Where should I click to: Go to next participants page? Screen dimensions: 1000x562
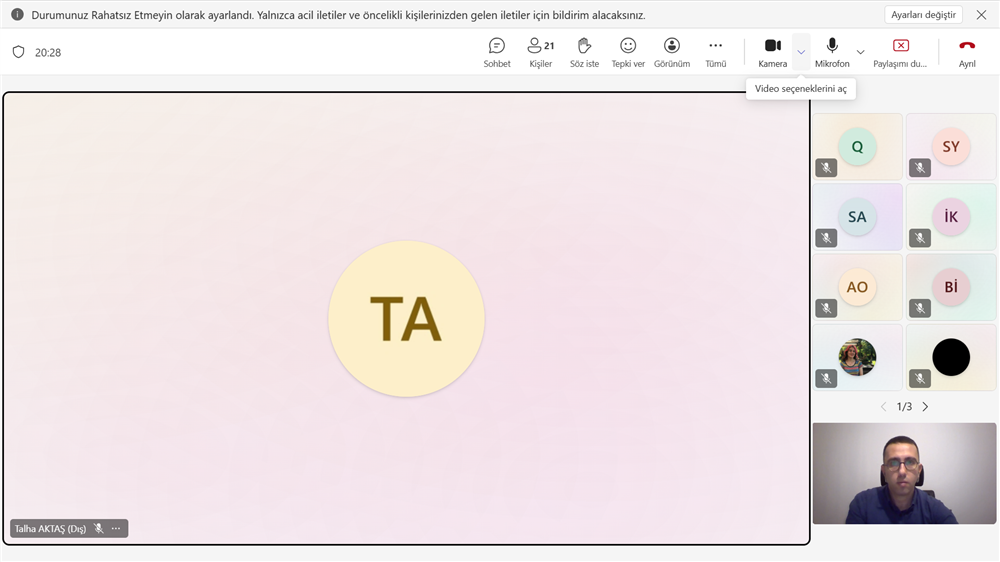(x=925, y=407)
